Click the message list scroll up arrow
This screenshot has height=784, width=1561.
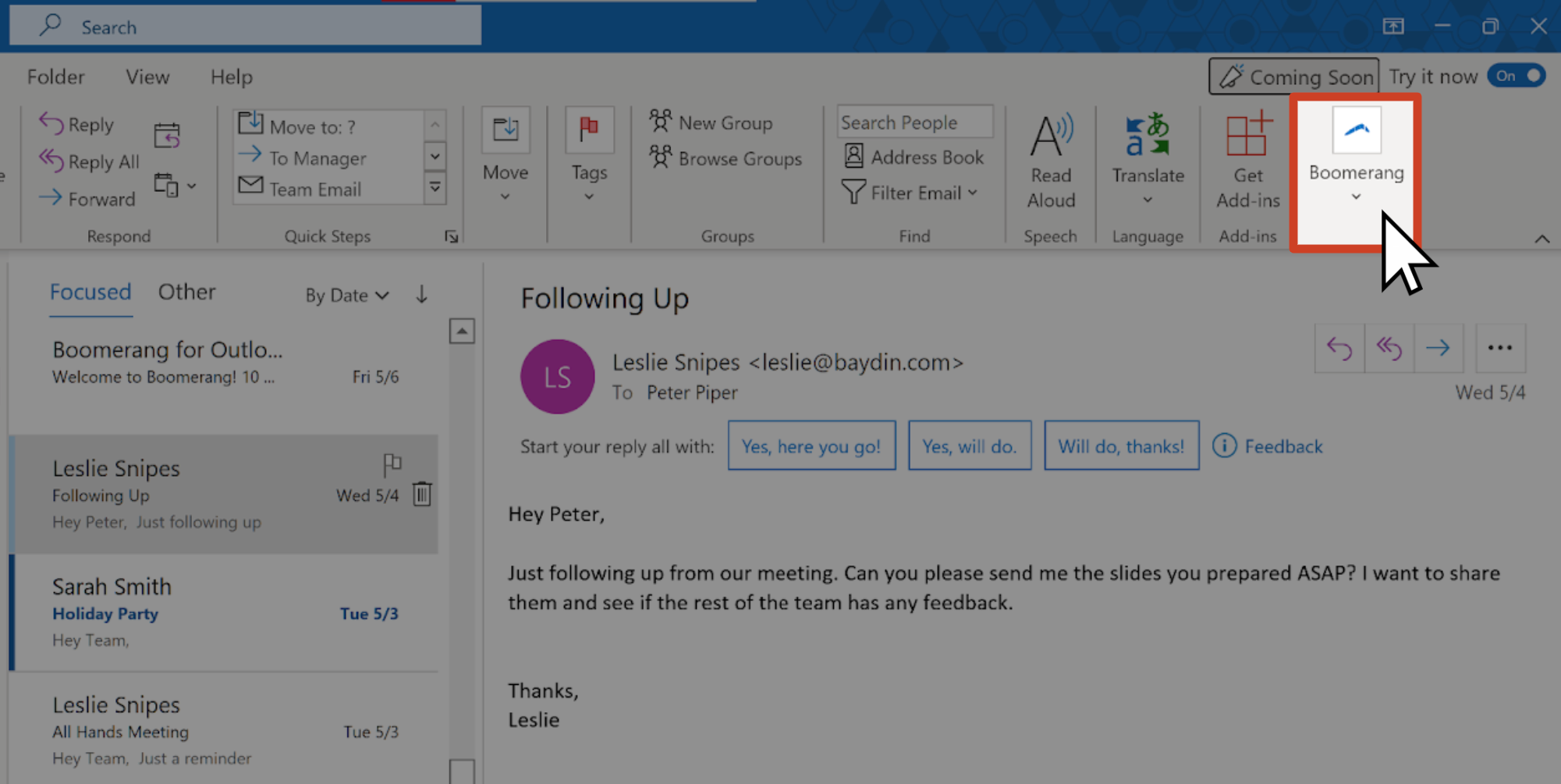462,331
